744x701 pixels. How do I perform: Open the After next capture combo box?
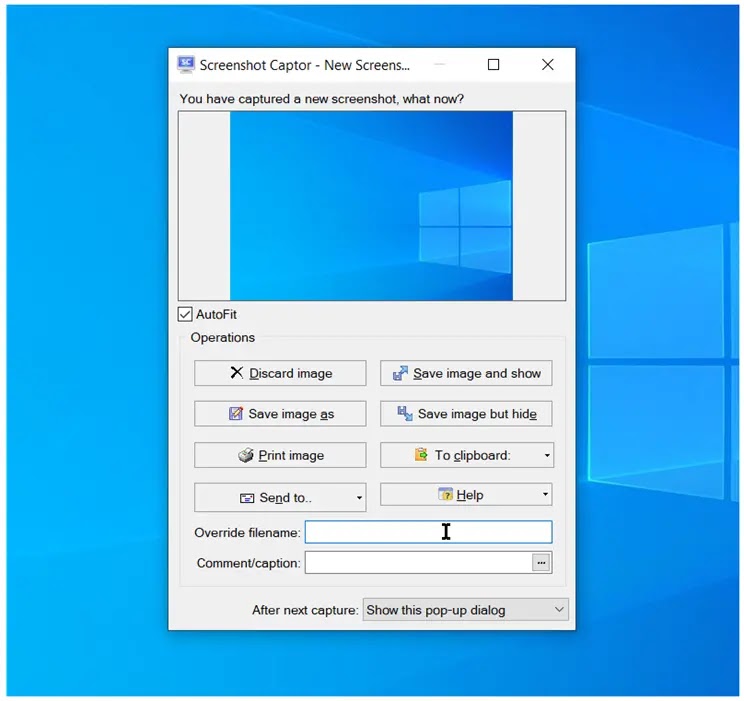[x=465, y=610]
